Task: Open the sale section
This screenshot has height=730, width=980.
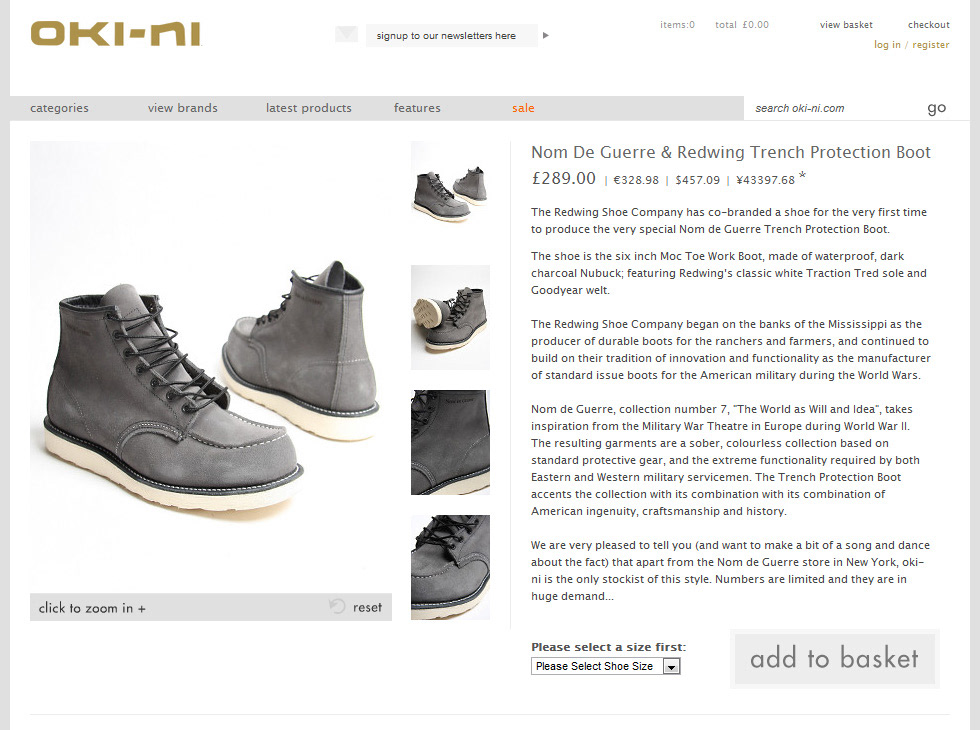Action: [x=523, y=108]
